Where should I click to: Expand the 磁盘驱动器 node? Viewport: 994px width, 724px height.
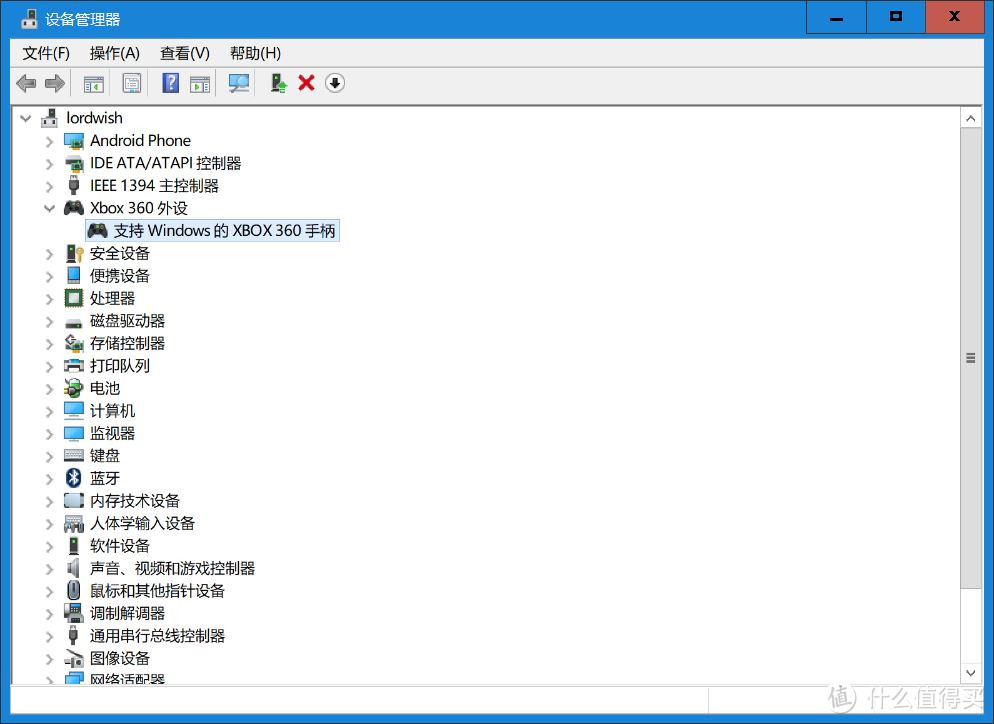click(49, 321)
